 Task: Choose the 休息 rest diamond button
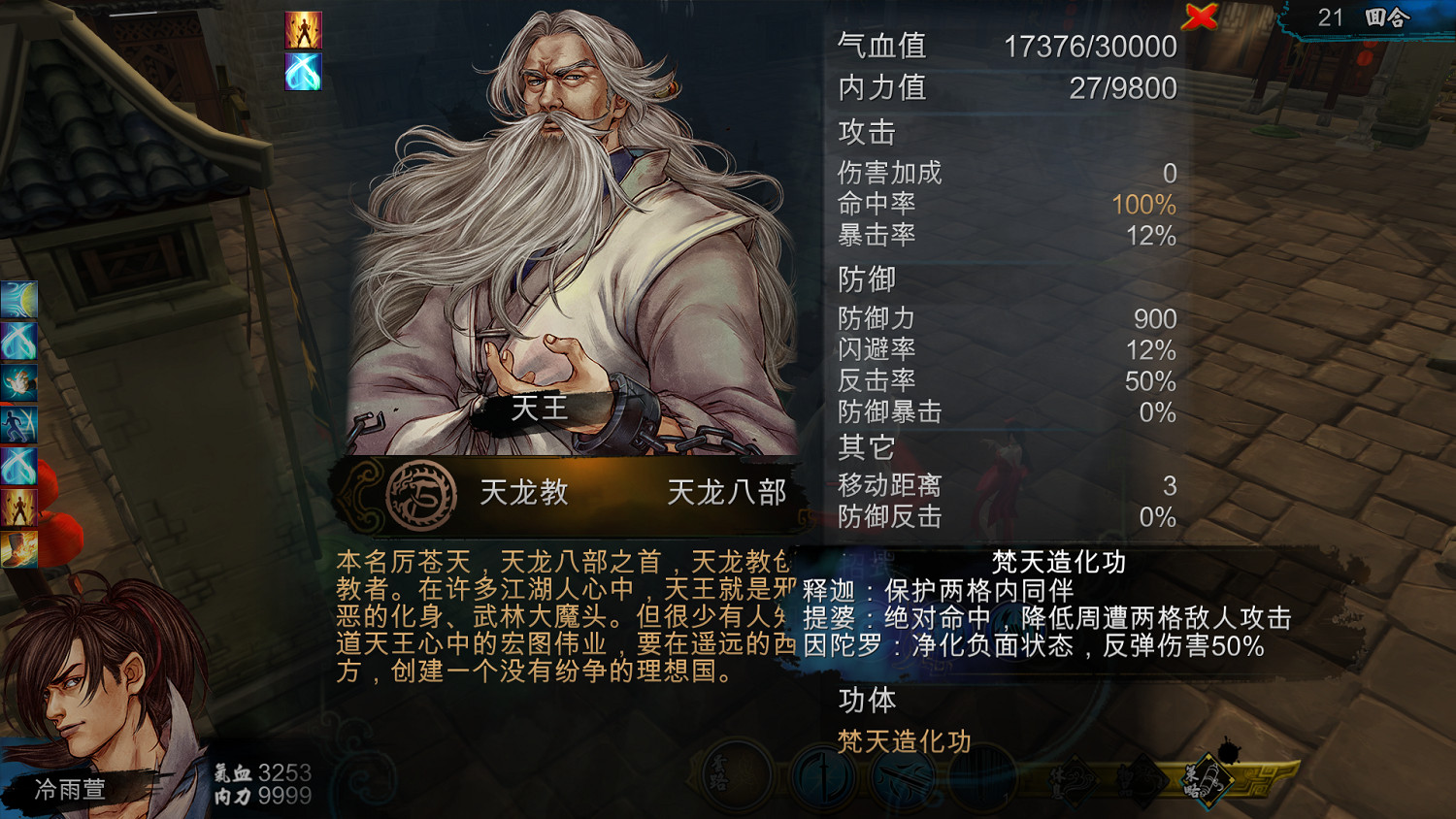[1075, 781]
